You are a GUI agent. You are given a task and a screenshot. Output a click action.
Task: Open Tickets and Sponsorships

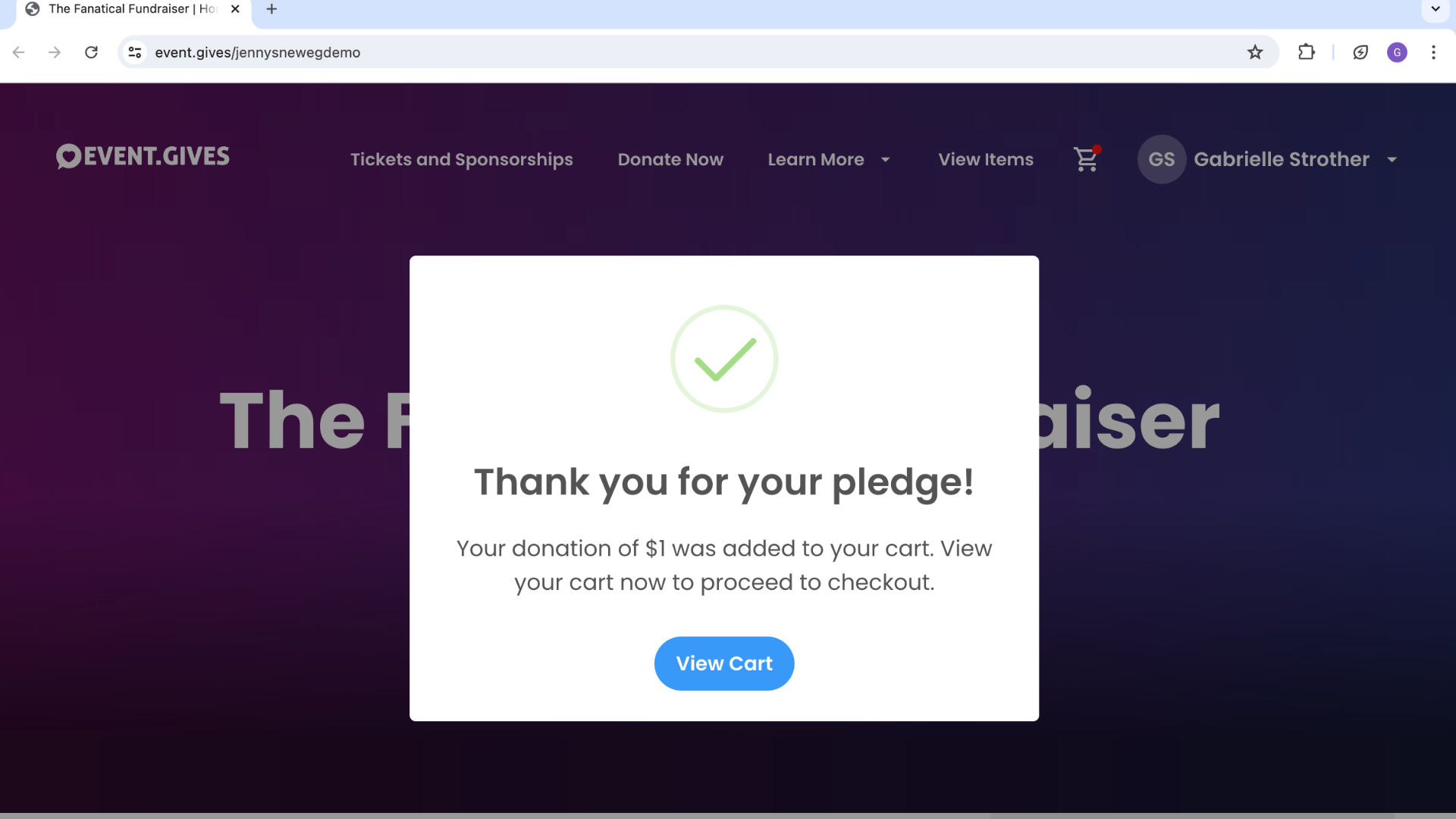tap(461, 159)
